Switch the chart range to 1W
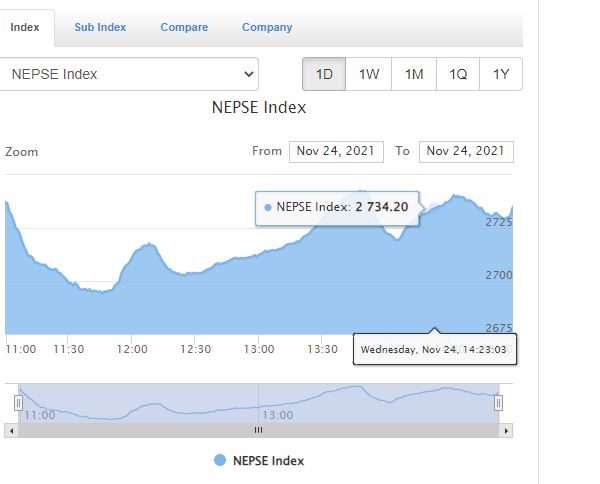Image resolution: width=600 pixels, height=484 pixels. [x=369, y=75]
